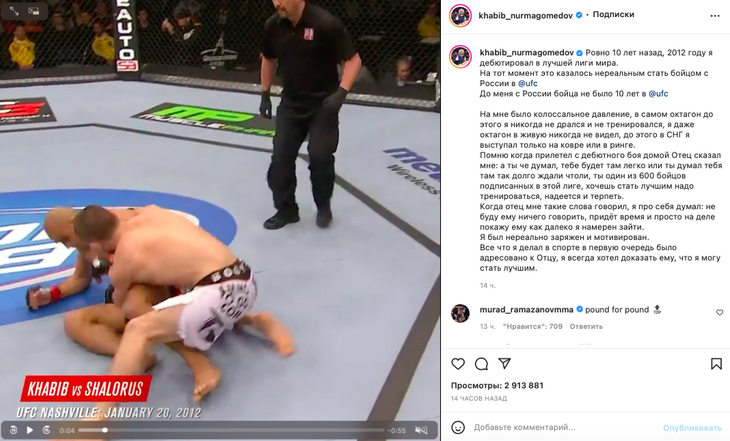The image size is (730, 441).
Task: Reply to the comment via 'Ответить'
Action: 586,326
